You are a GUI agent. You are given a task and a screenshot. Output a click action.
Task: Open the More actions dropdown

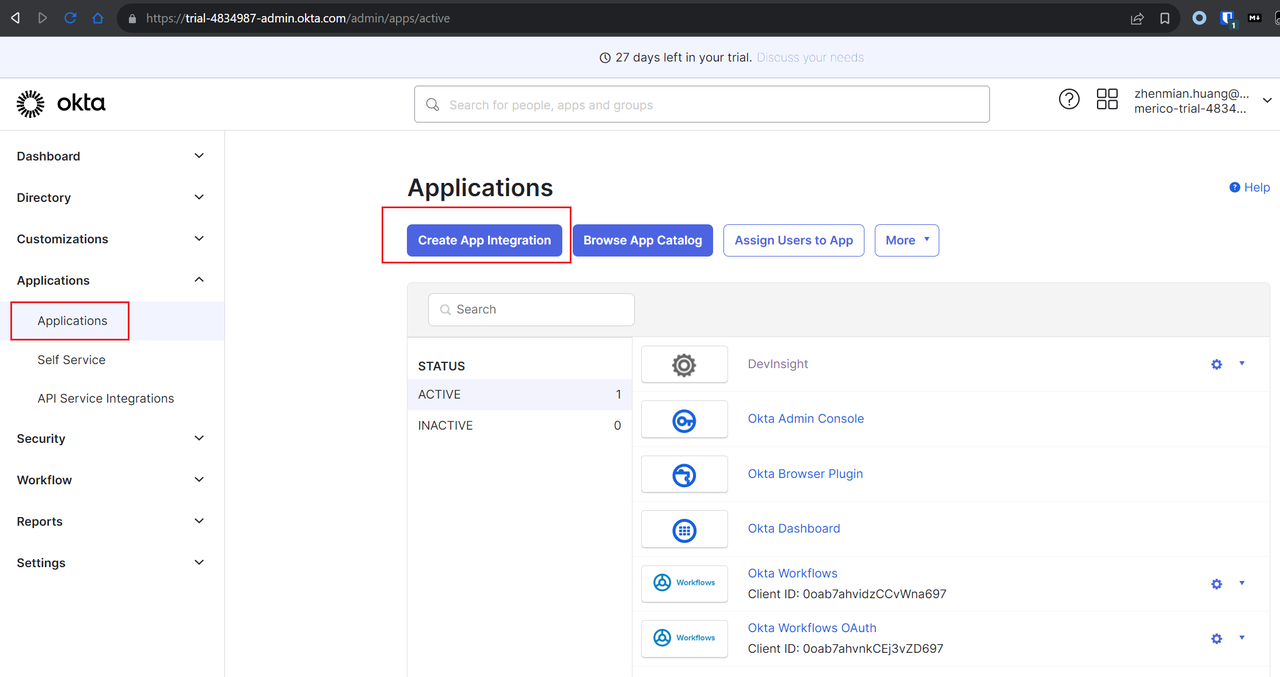point(906,240)
